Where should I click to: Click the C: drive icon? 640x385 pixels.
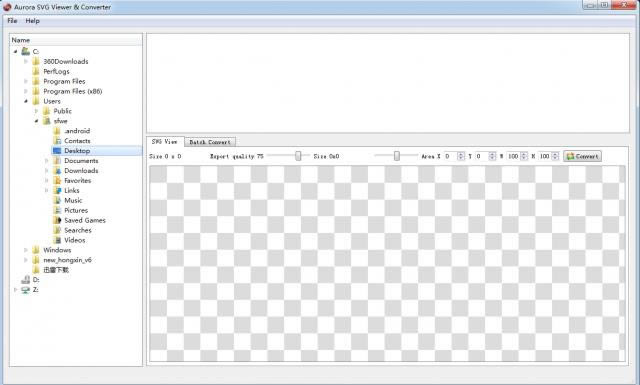click(26, 51)
